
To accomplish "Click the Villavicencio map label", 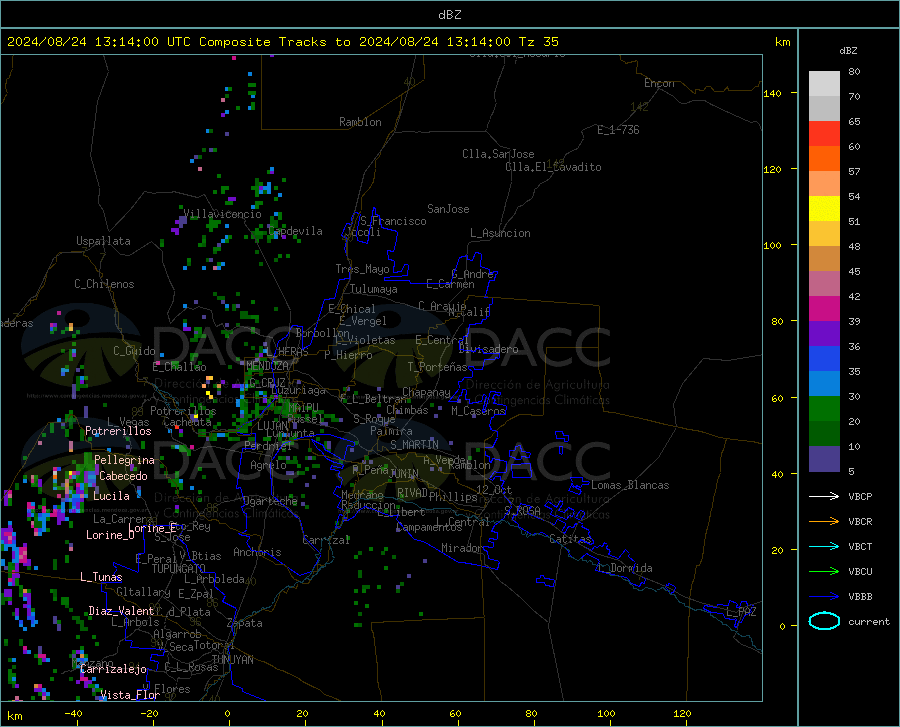I will 223,214.
